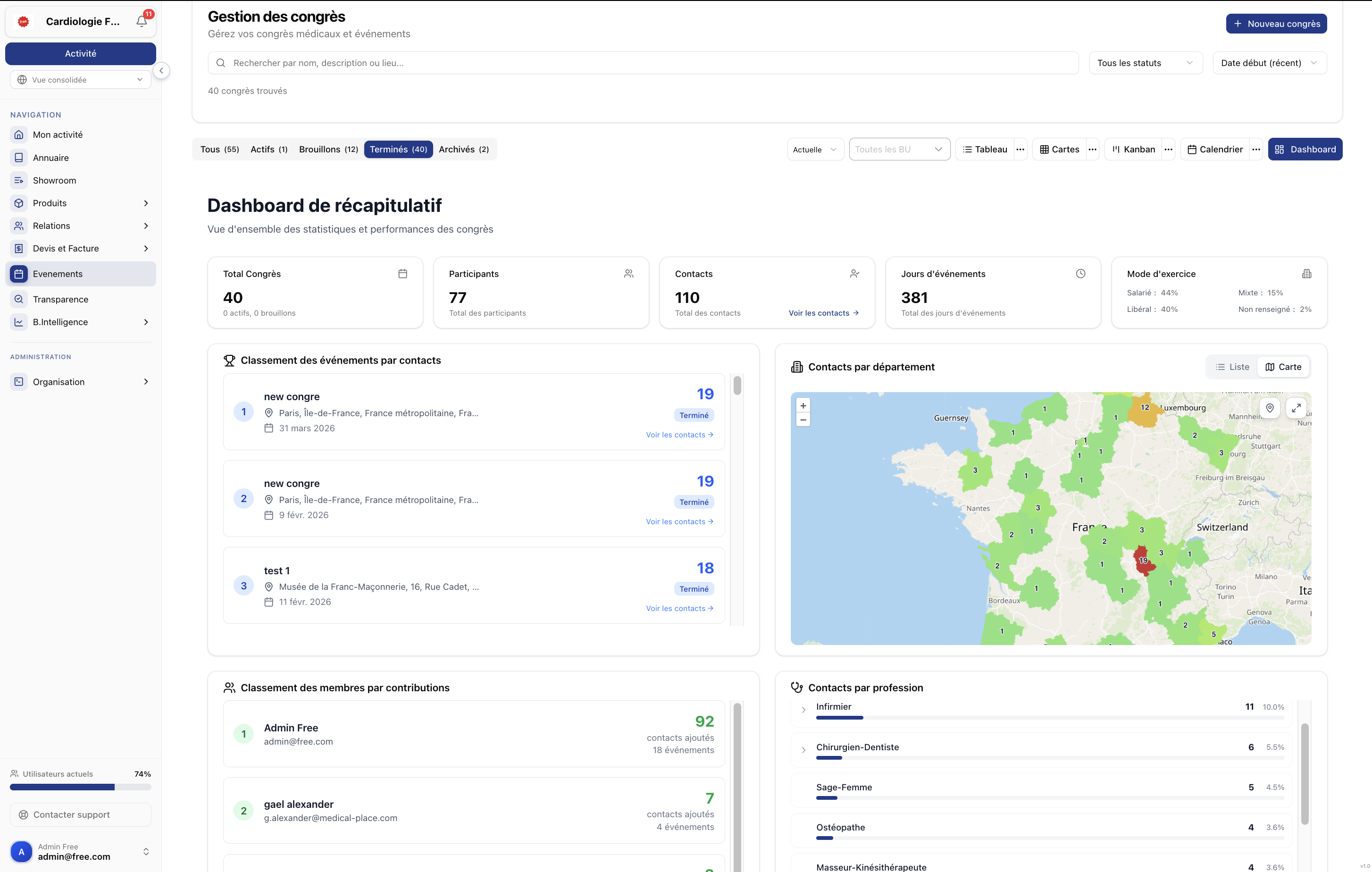Click calendar icon in Total Congrès card
This screenshot has height=872, width=1372.
coord(403,274)
